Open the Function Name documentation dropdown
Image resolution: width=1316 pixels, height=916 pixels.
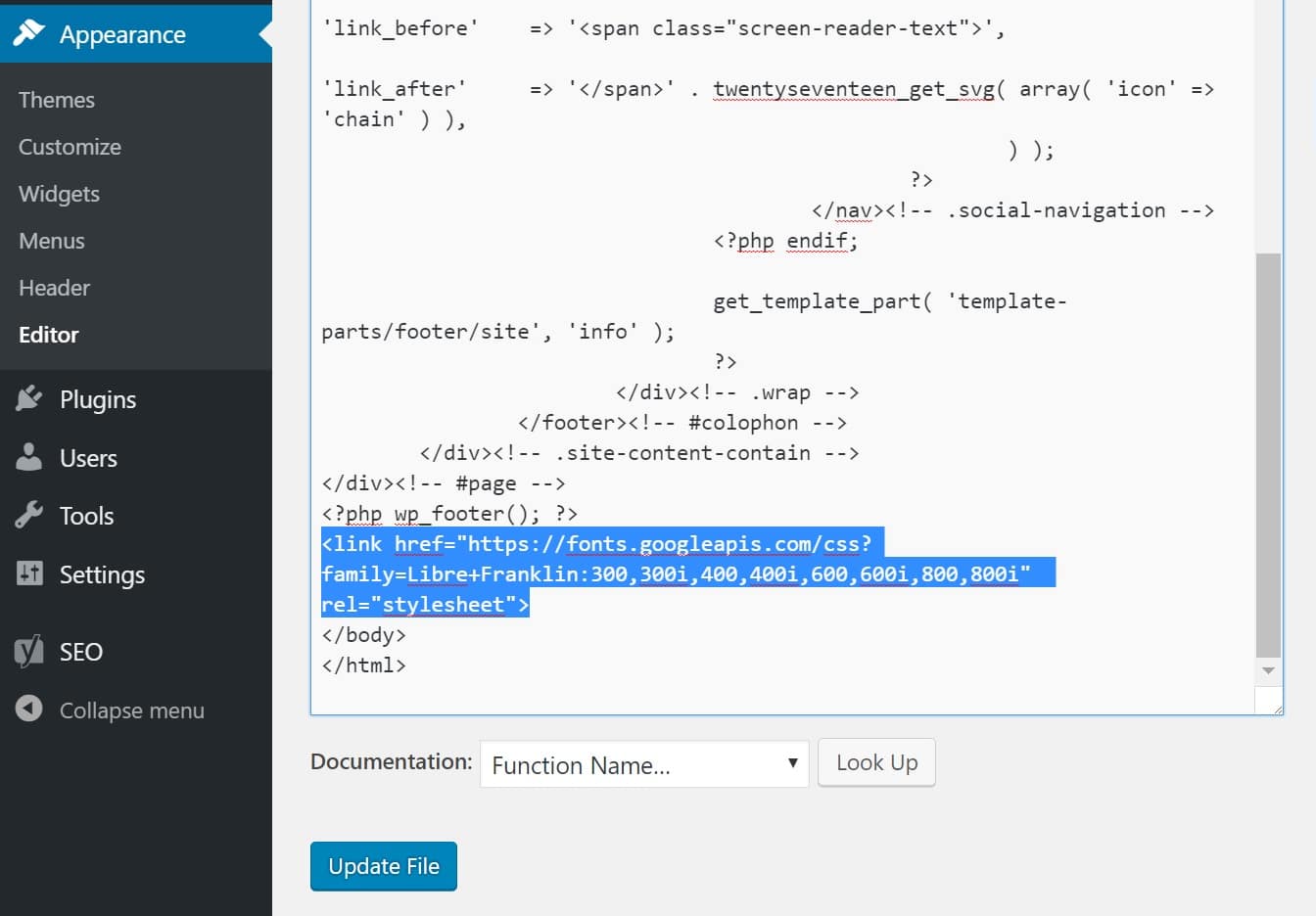(642, 764)
